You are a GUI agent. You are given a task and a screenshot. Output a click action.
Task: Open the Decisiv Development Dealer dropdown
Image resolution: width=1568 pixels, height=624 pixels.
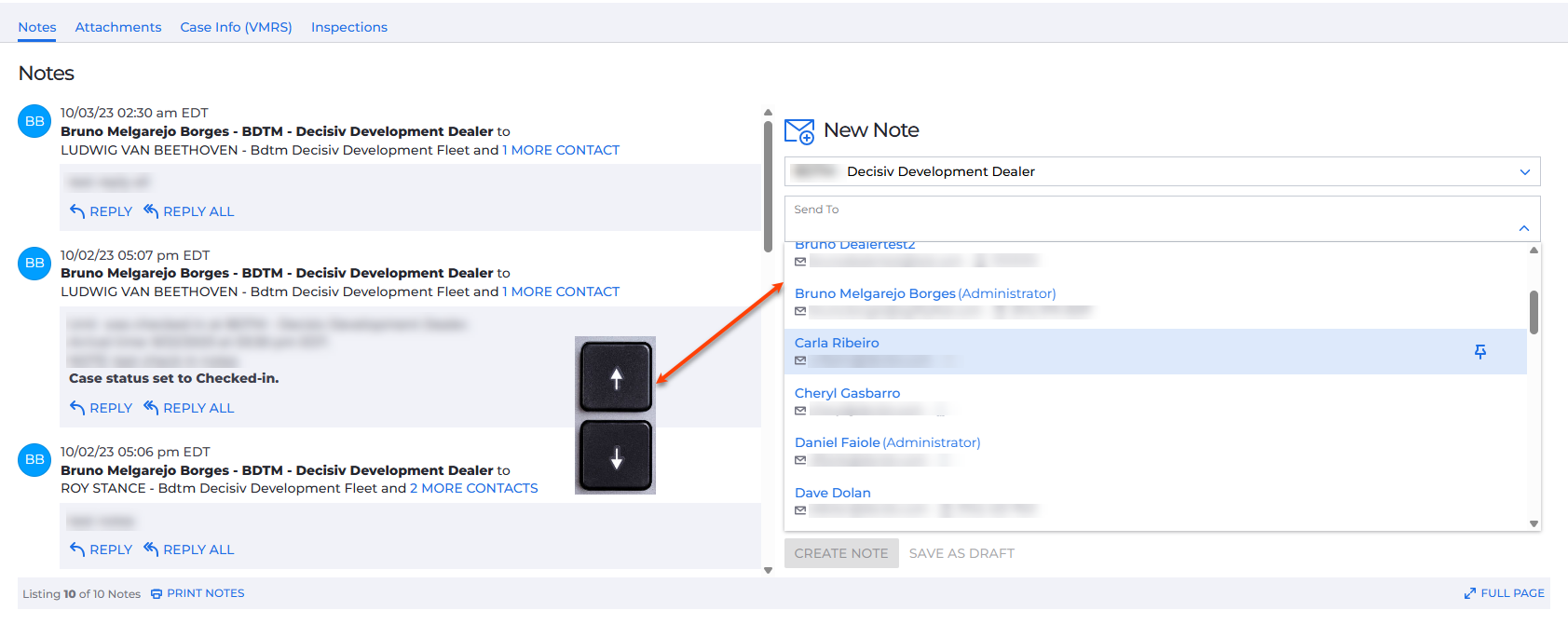click(x=1162, y=171)
